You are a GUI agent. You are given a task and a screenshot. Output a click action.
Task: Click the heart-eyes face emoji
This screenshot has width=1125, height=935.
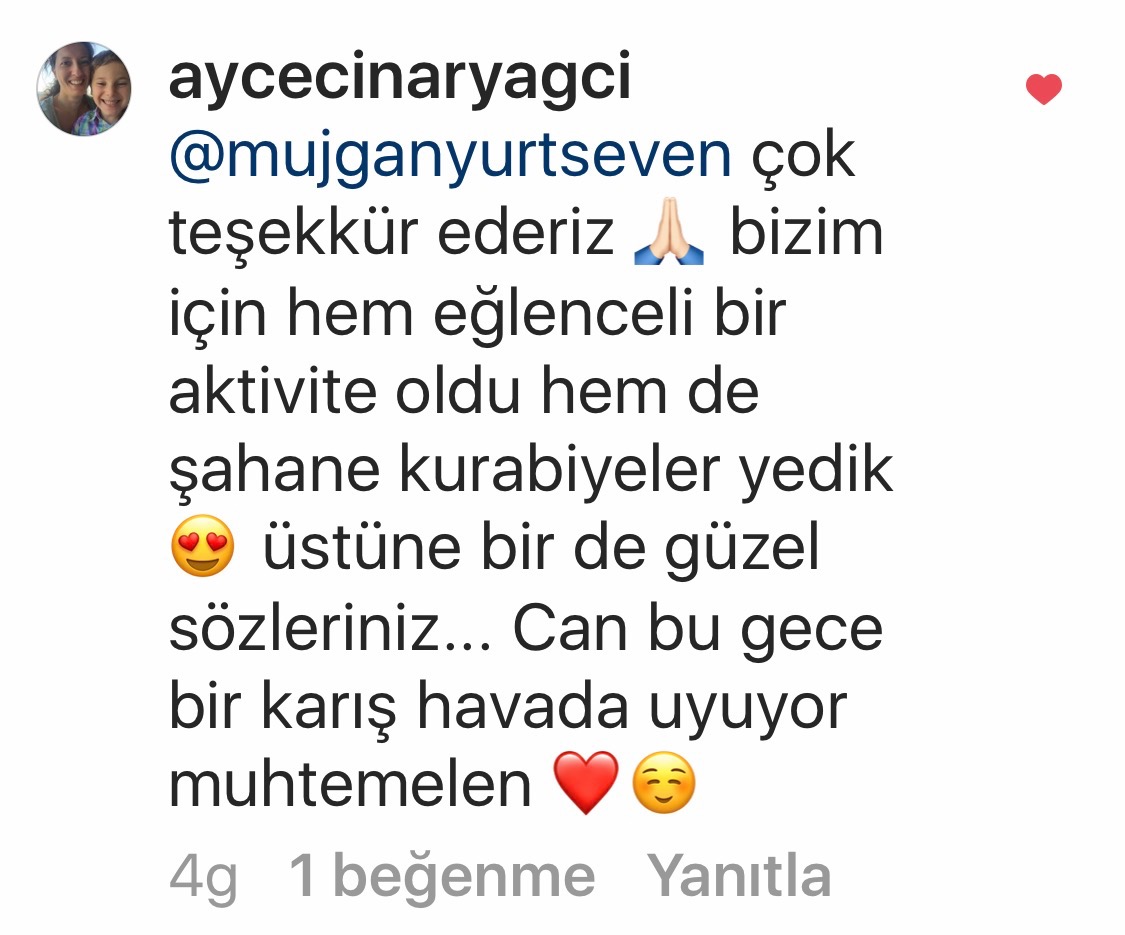tap(203, 545)
